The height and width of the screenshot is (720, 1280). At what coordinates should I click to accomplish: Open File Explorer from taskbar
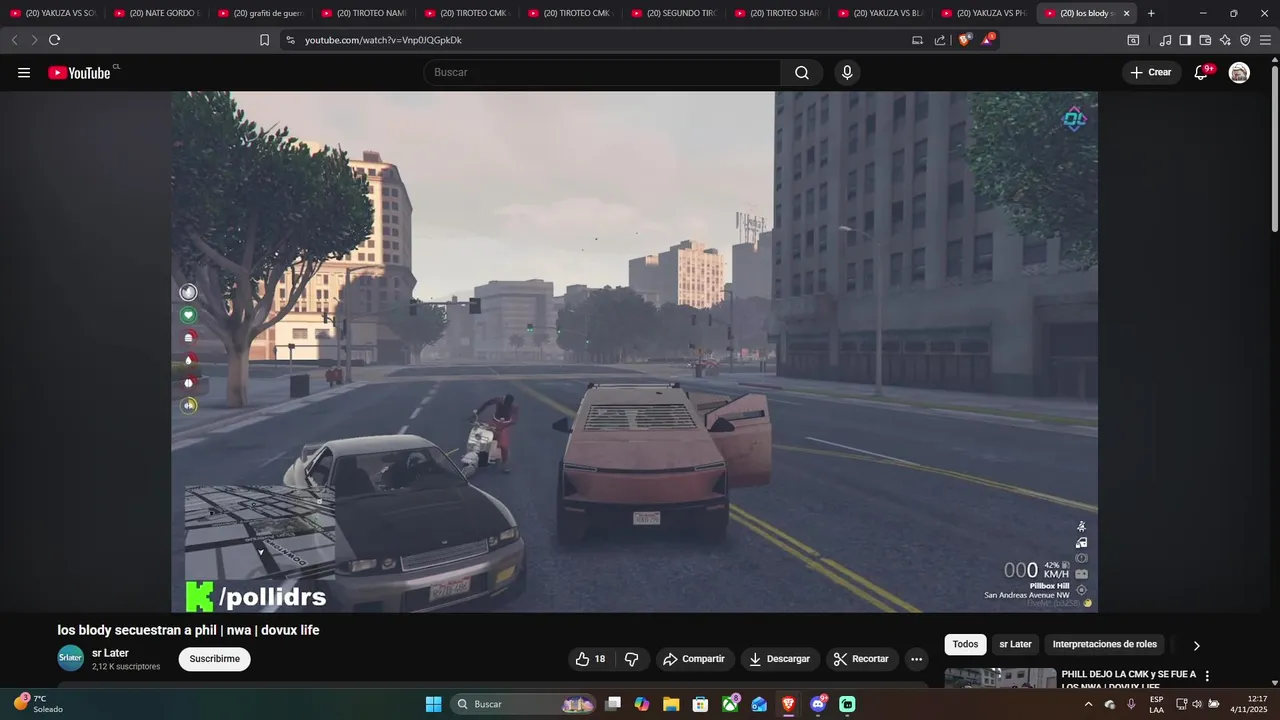coord(671,704)
